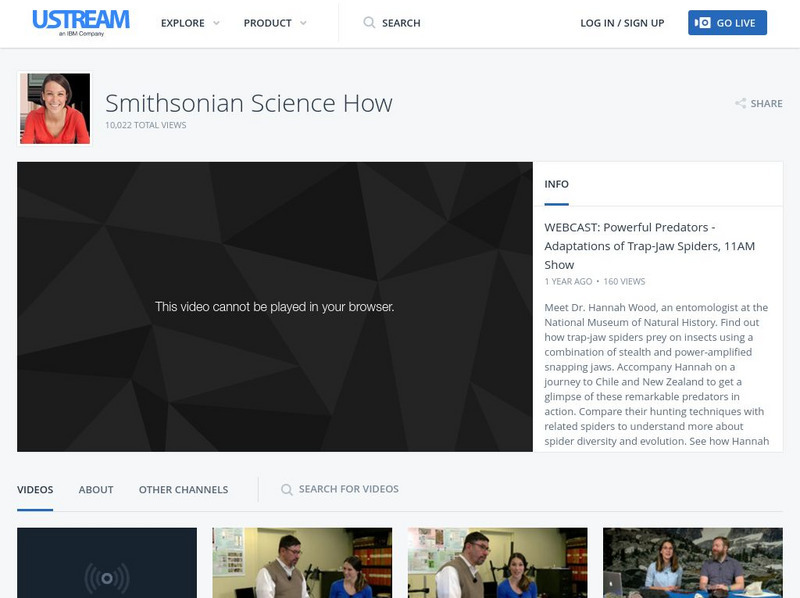Open the third video thumbnail
Image resolution: width=800 pixels, height=598 pixels.
click(497, 563)
